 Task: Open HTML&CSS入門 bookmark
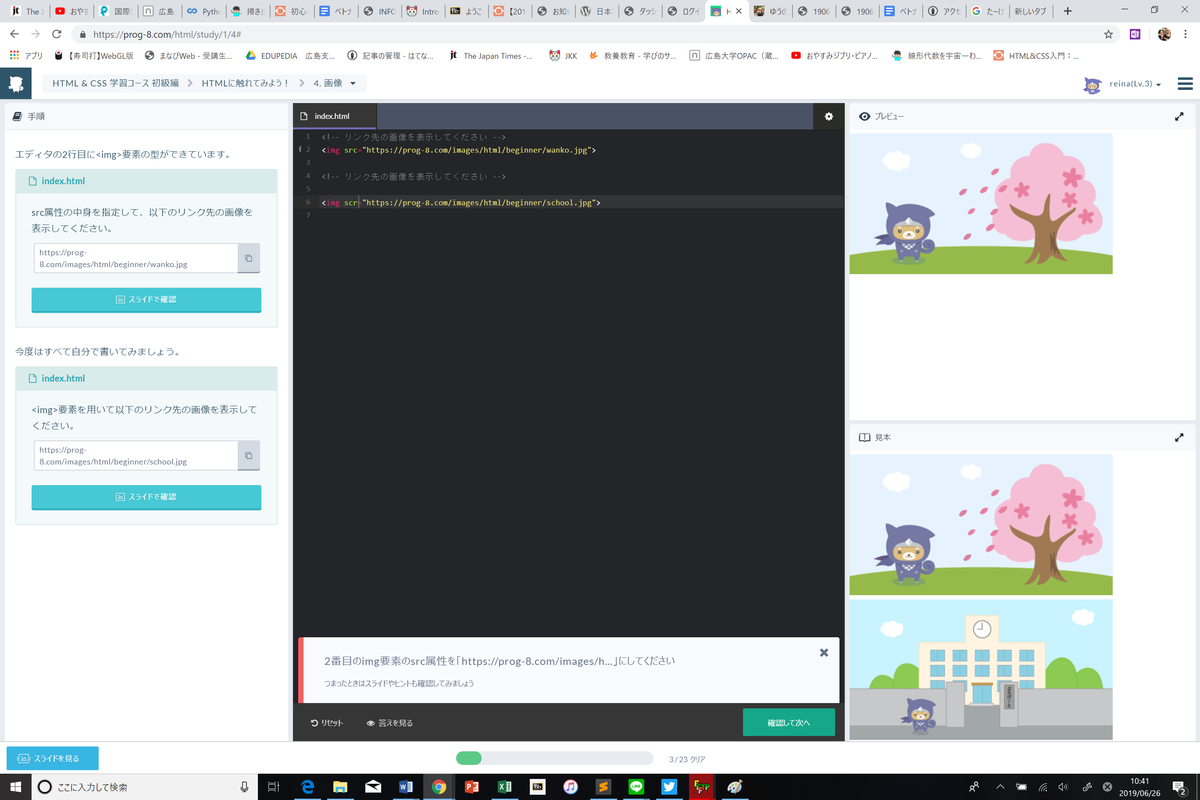point(1035,56)
